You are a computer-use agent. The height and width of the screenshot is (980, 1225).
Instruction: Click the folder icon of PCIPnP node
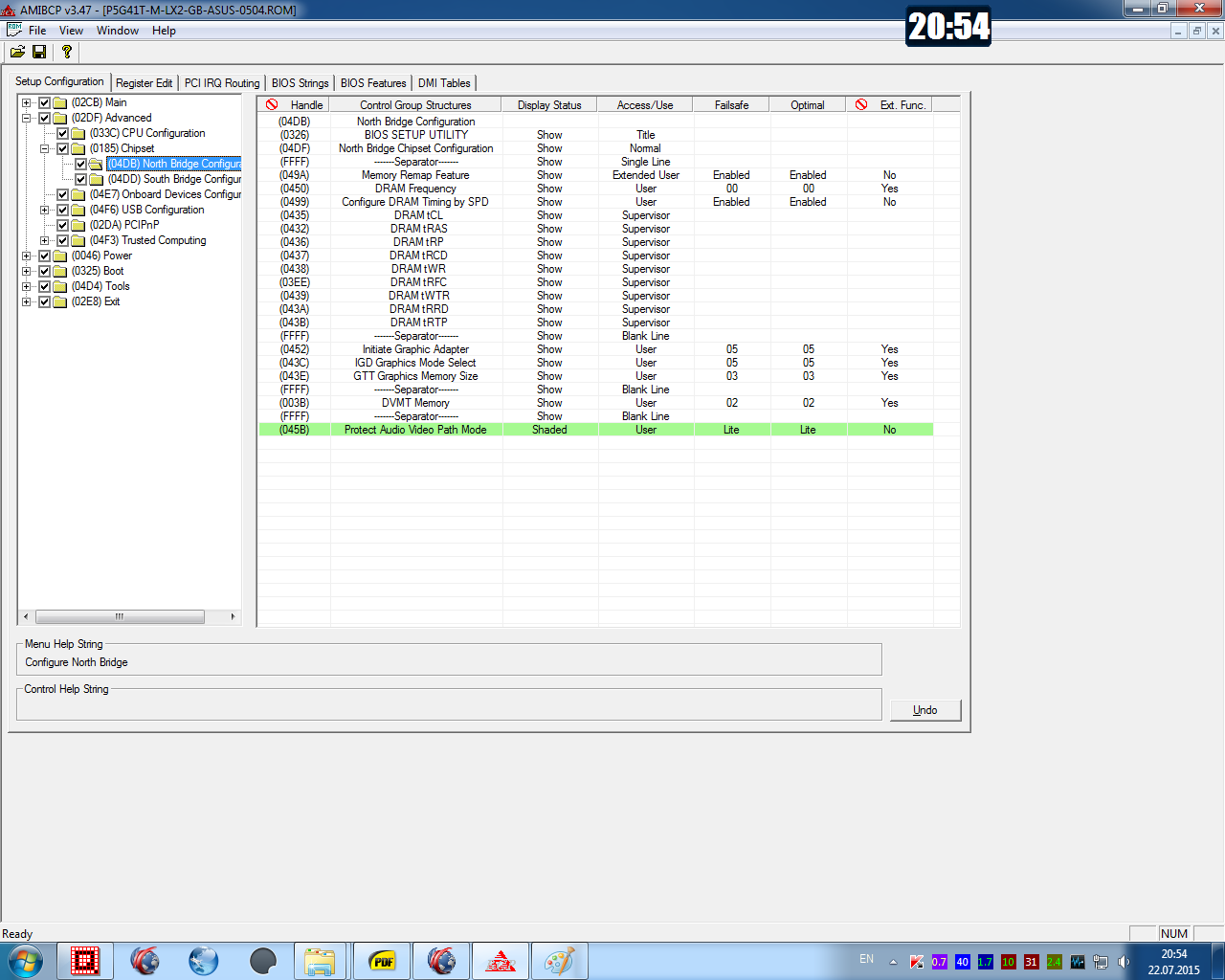[x=78, y=225]
